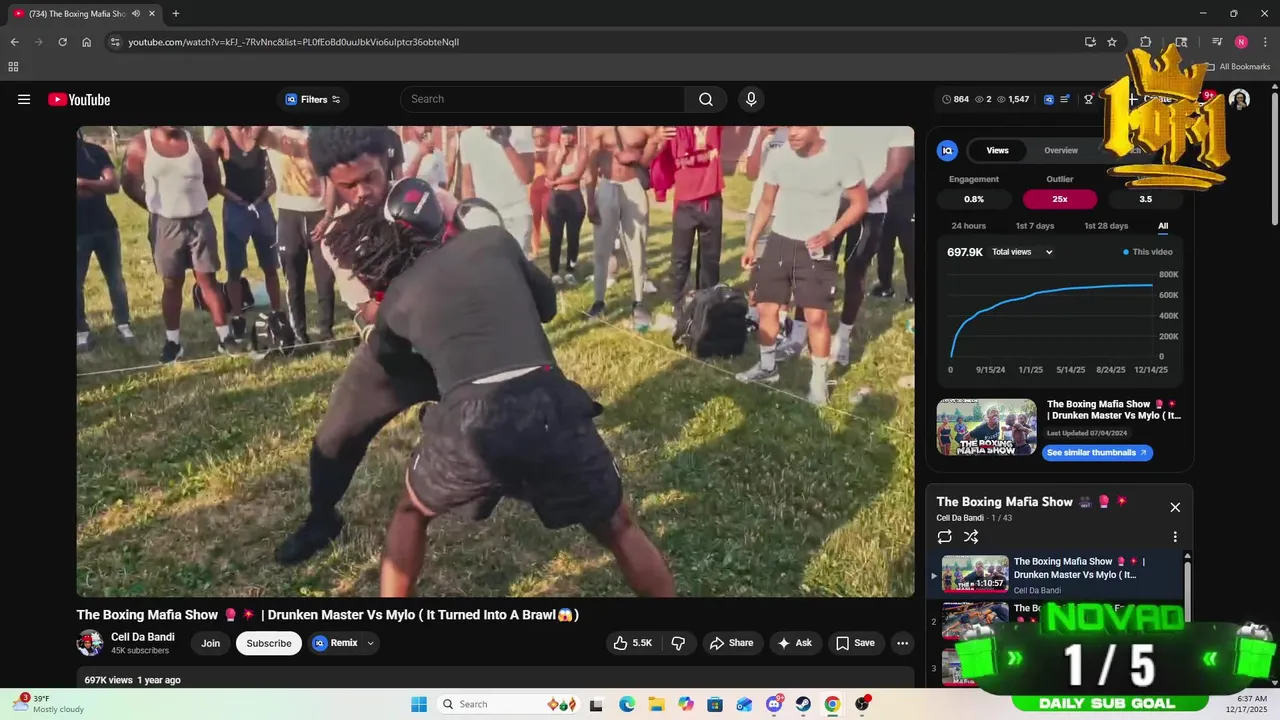Reload the page
1280x720 pixels.
[62, 42]
